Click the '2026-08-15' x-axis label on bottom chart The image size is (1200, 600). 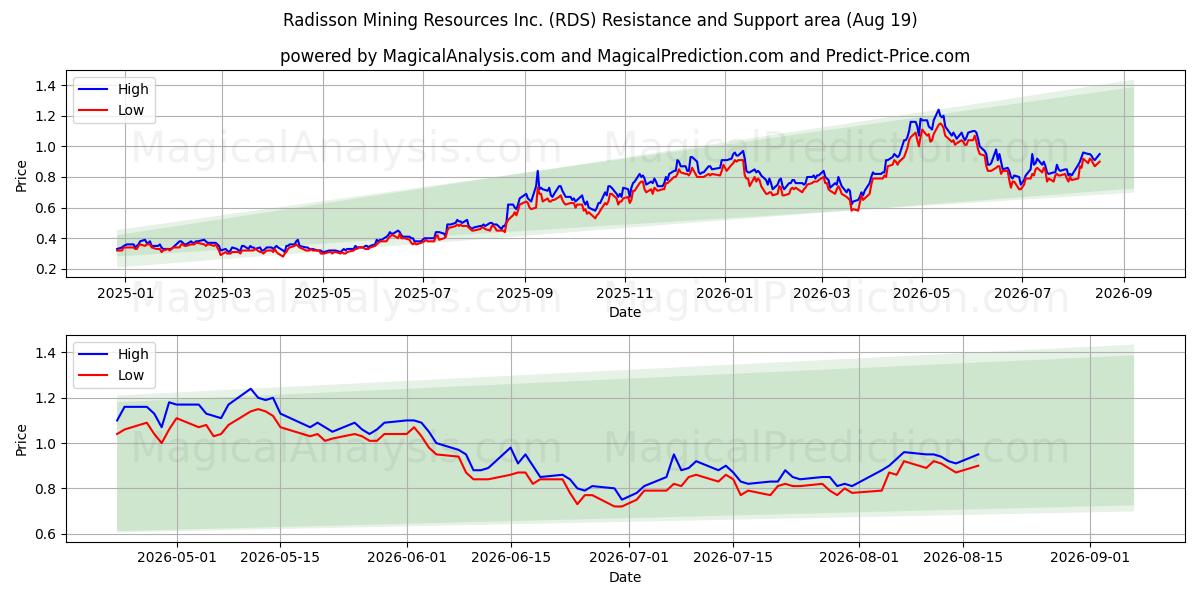(x=964, y=559)
